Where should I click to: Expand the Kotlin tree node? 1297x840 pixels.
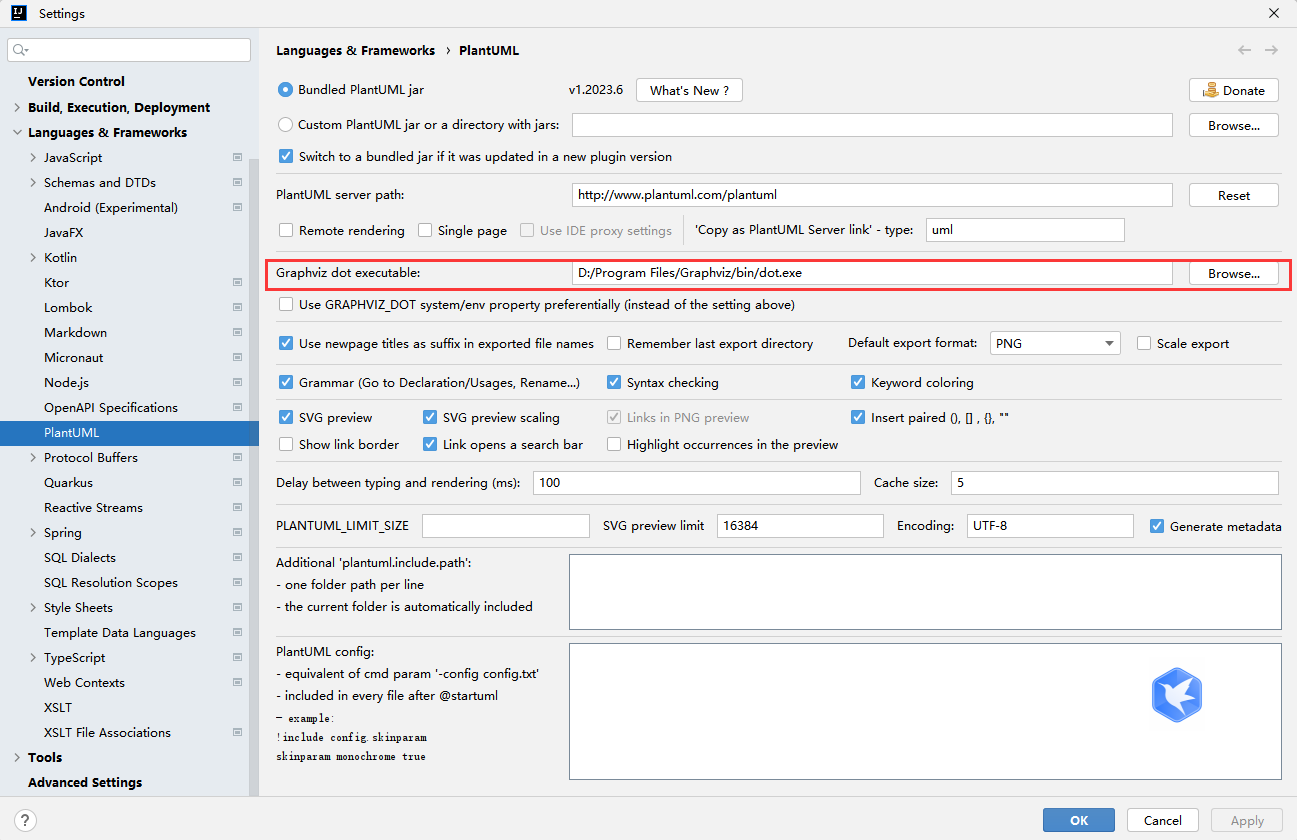click(x=33, y=258)
